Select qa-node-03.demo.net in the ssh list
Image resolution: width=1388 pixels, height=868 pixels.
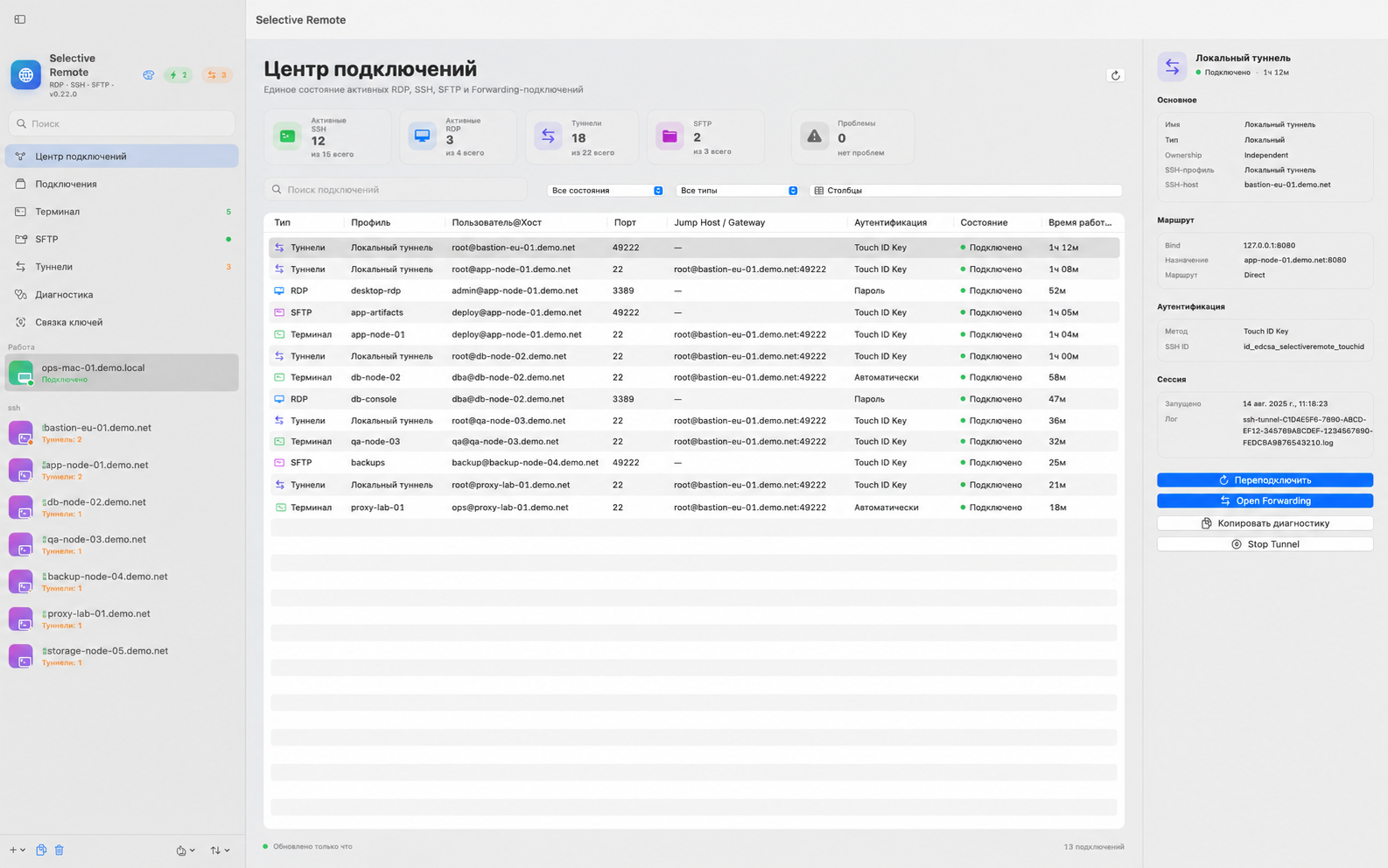pyautogui.click(x=122, y=544)
